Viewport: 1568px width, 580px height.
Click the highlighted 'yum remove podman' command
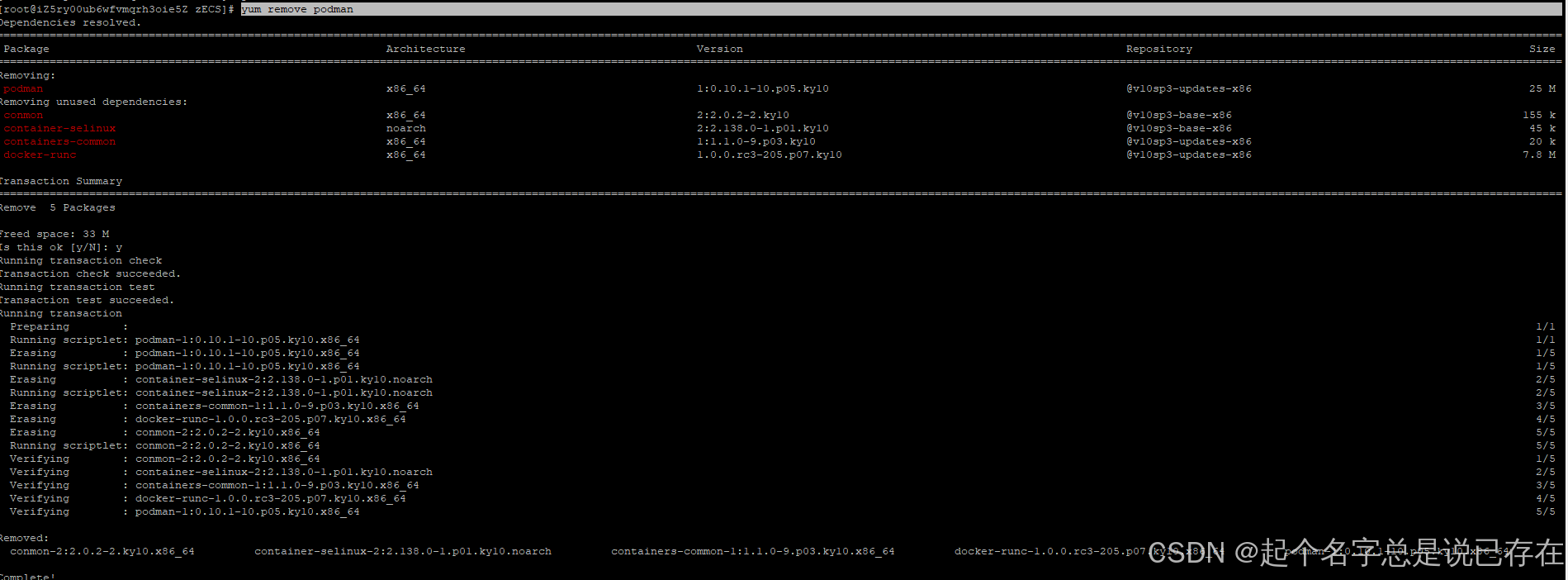point(297,9)
